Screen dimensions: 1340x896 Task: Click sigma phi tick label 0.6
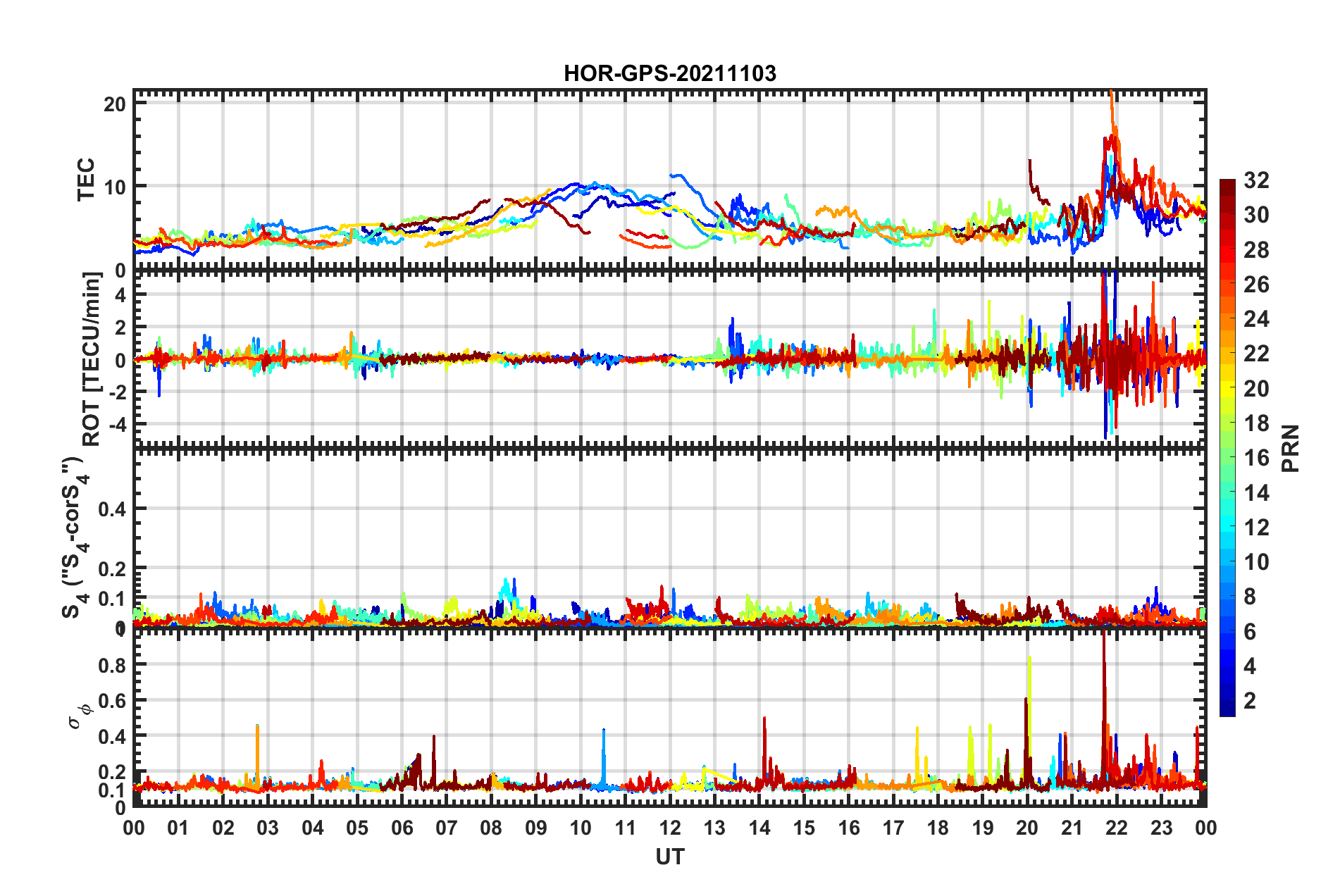pyautogui.click(x=112, y=700)
